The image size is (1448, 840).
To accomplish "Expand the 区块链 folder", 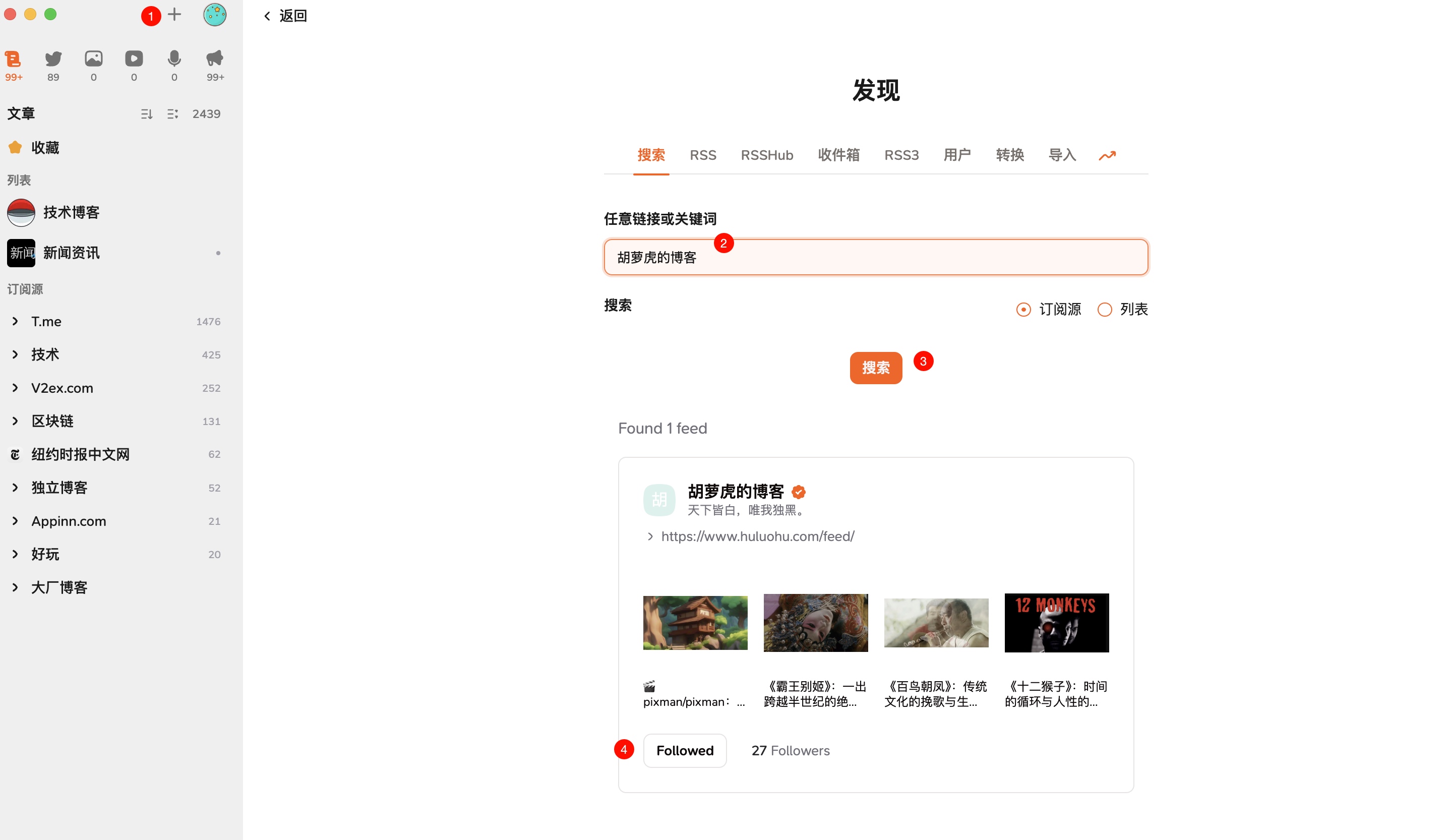I will (x=16, y=421).
